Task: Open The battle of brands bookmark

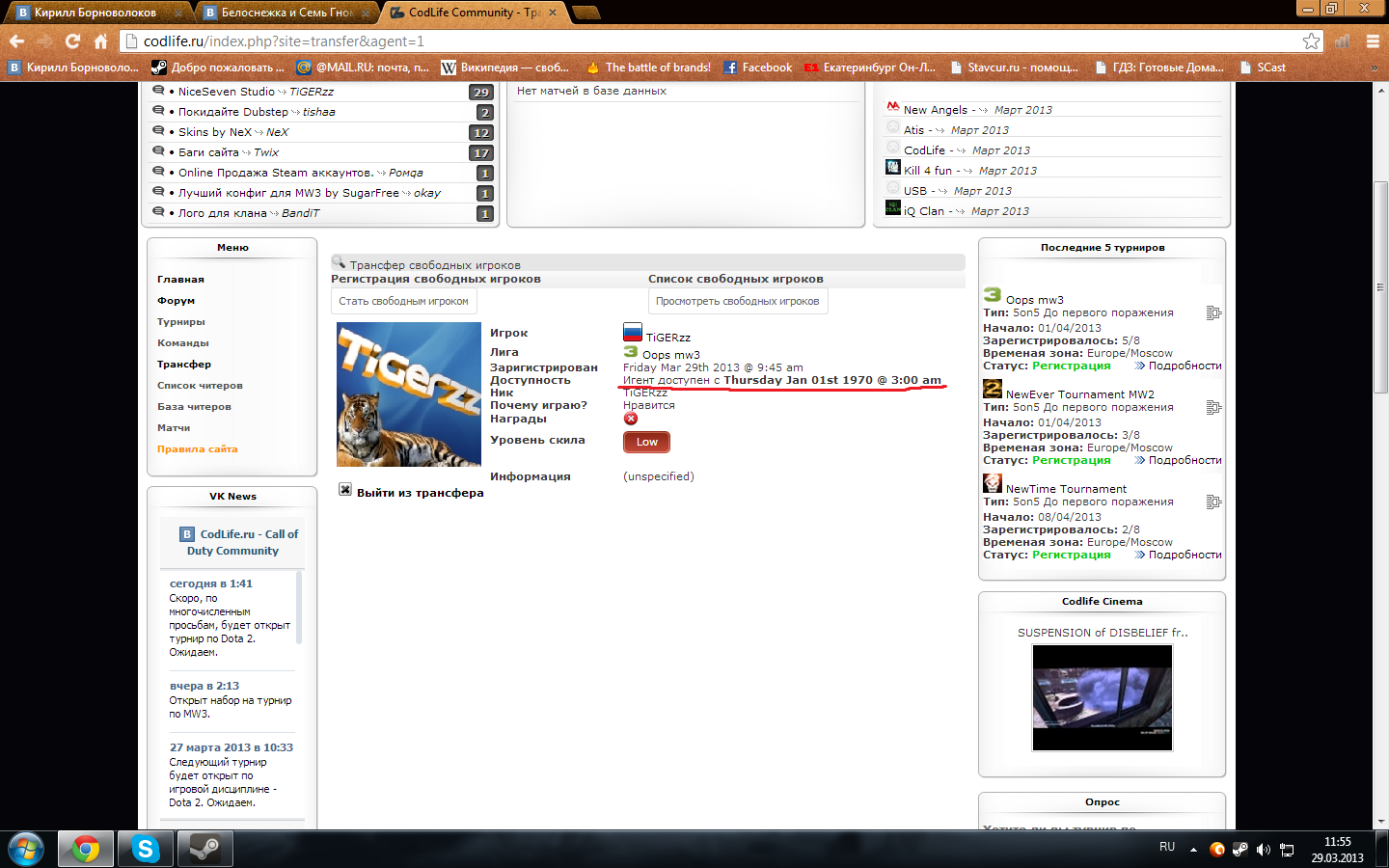Action: [648, 68]
